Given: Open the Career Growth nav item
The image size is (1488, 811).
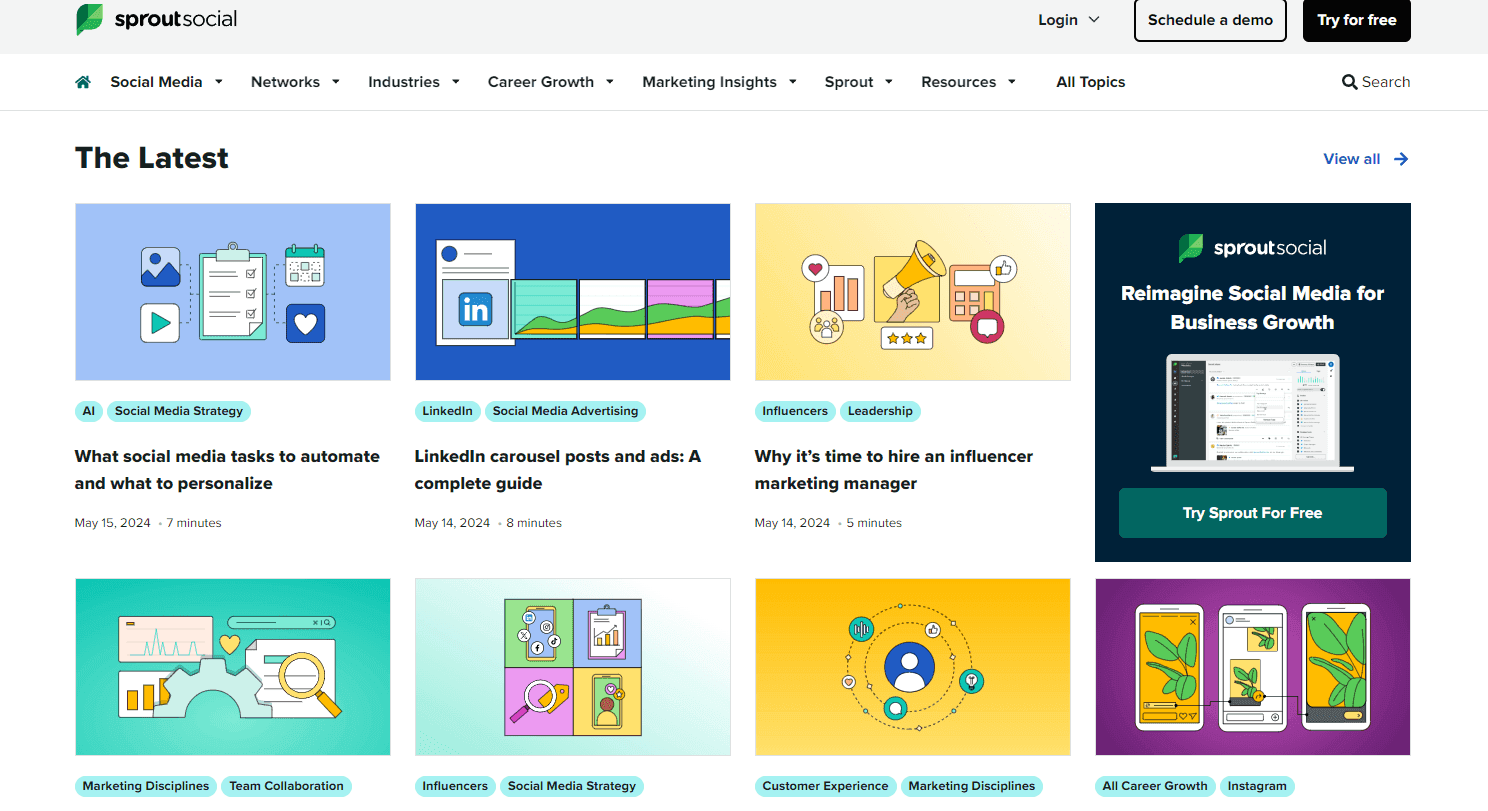Looking at the screenshot, I should click(x=541, y=82).
